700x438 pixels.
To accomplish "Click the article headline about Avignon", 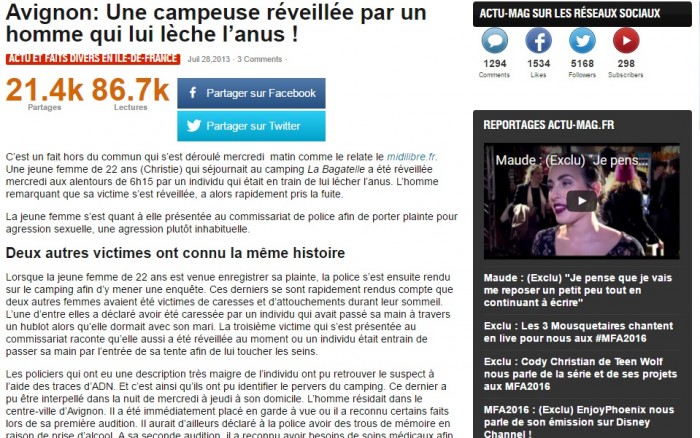I will 216,23.
